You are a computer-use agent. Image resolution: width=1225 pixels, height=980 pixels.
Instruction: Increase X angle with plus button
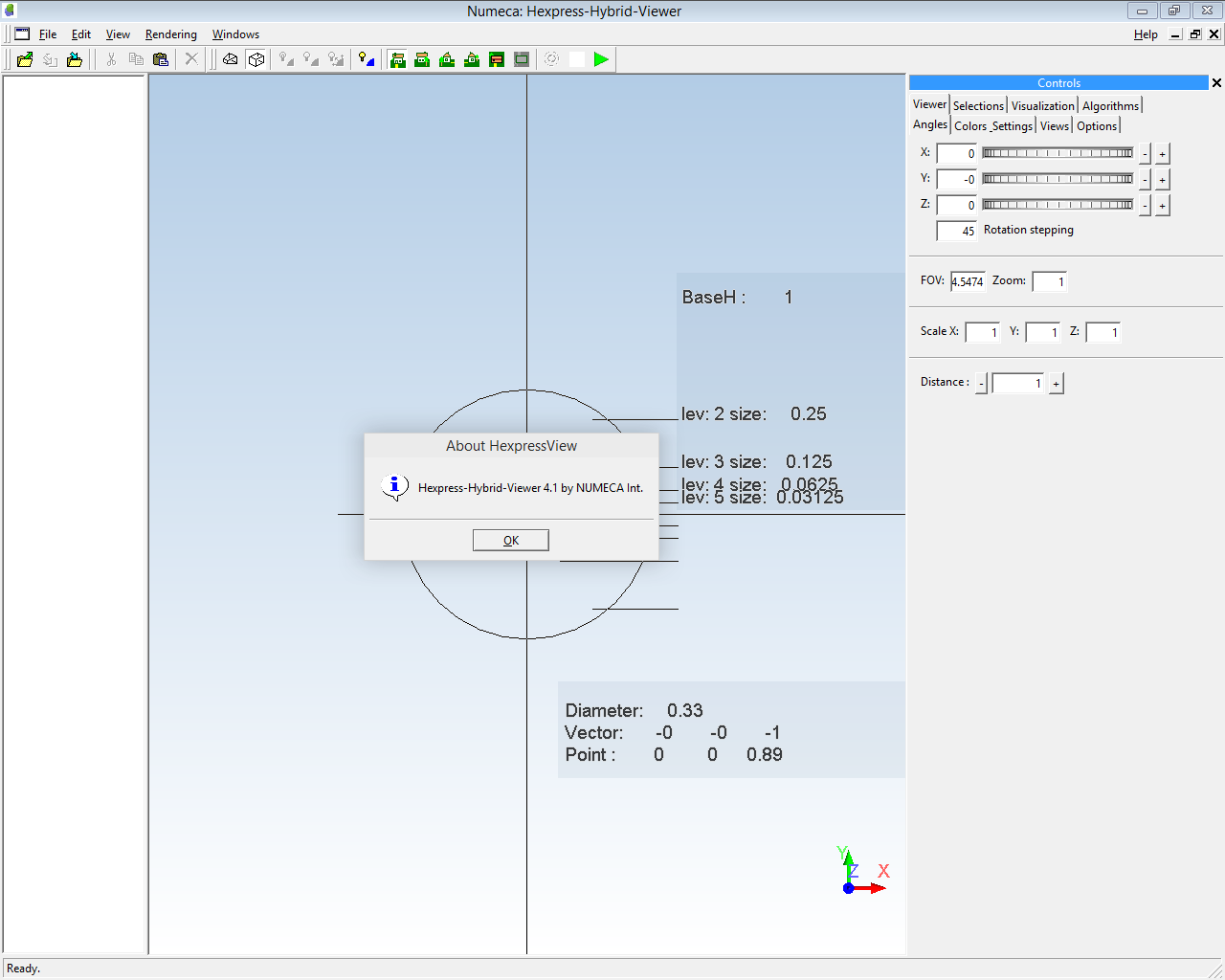point(1163,154)
